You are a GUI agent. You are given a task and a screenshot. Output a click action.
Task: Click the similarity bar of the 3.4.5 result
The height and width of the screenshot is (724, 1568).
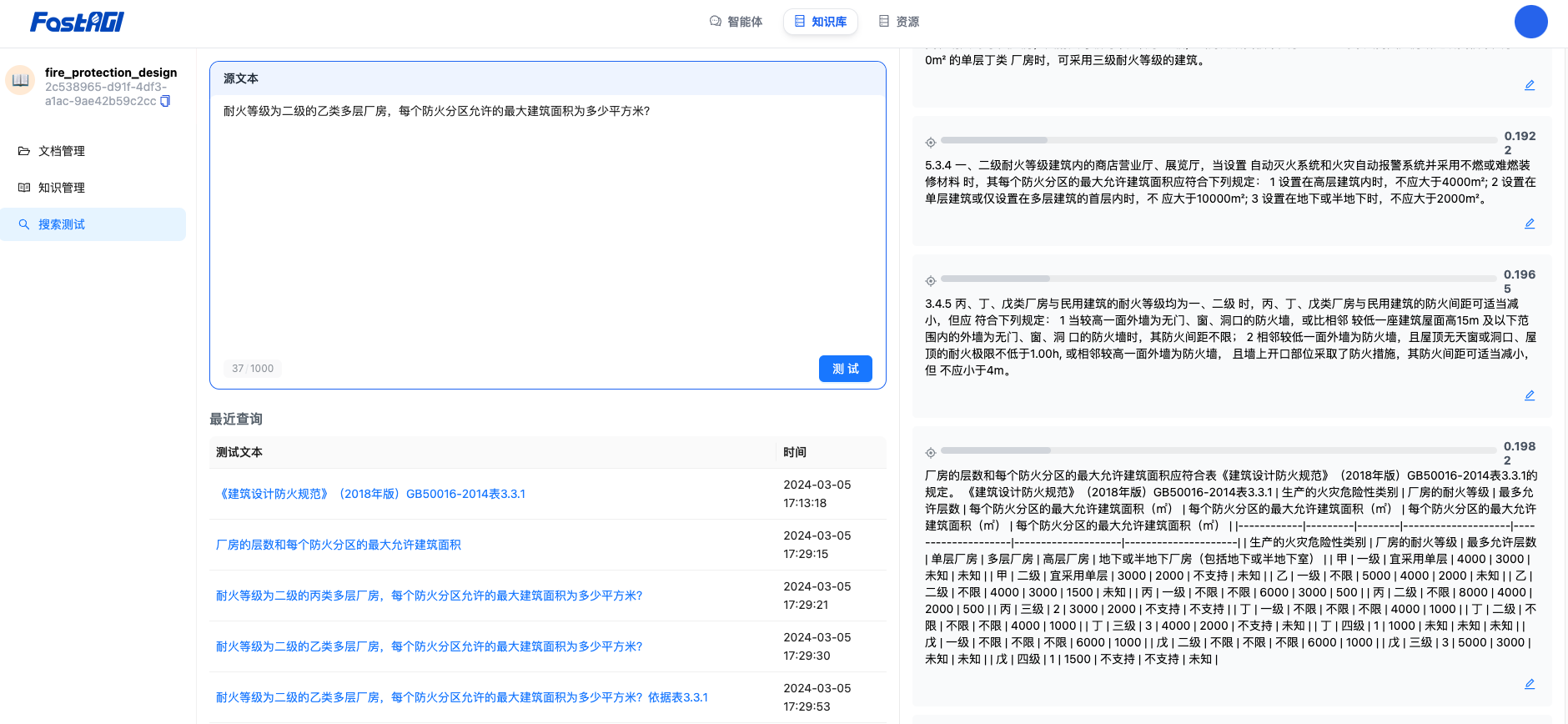1219,279
